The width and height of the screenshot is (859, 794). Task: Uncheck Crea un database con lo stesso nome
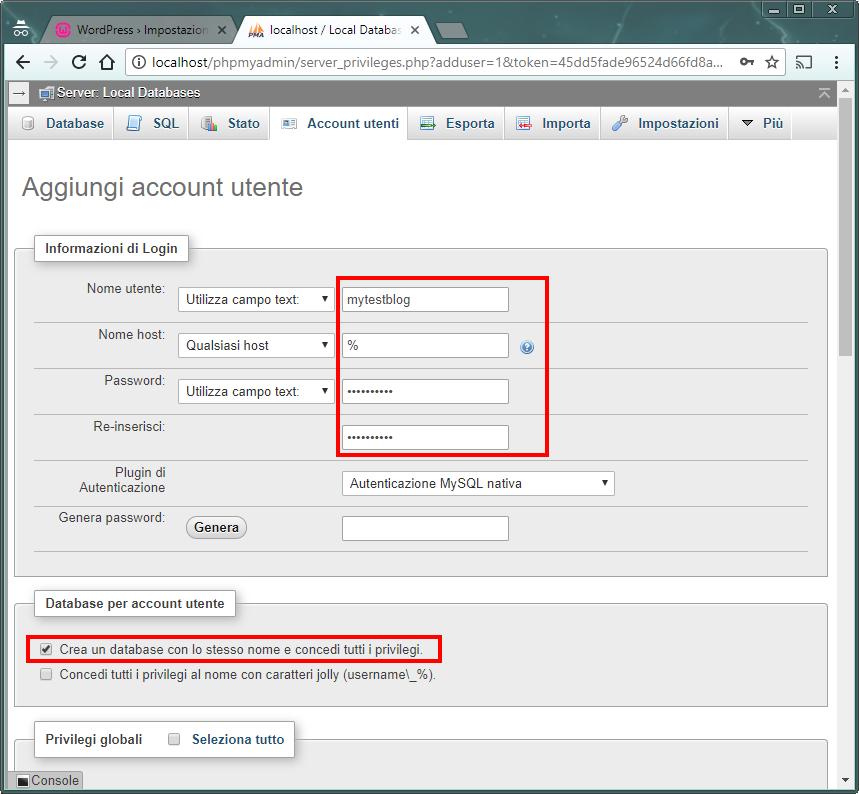click(46, 649)
